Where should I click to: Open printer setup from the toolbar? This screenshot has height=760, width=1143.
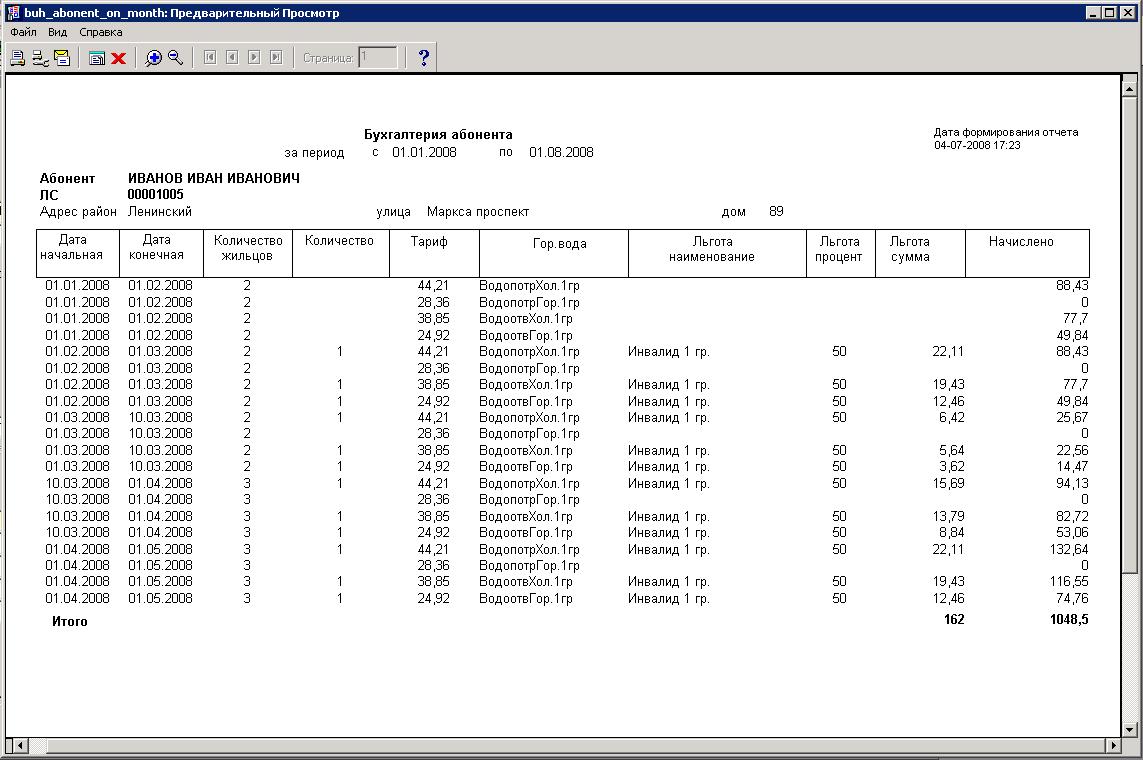point(40,58)
